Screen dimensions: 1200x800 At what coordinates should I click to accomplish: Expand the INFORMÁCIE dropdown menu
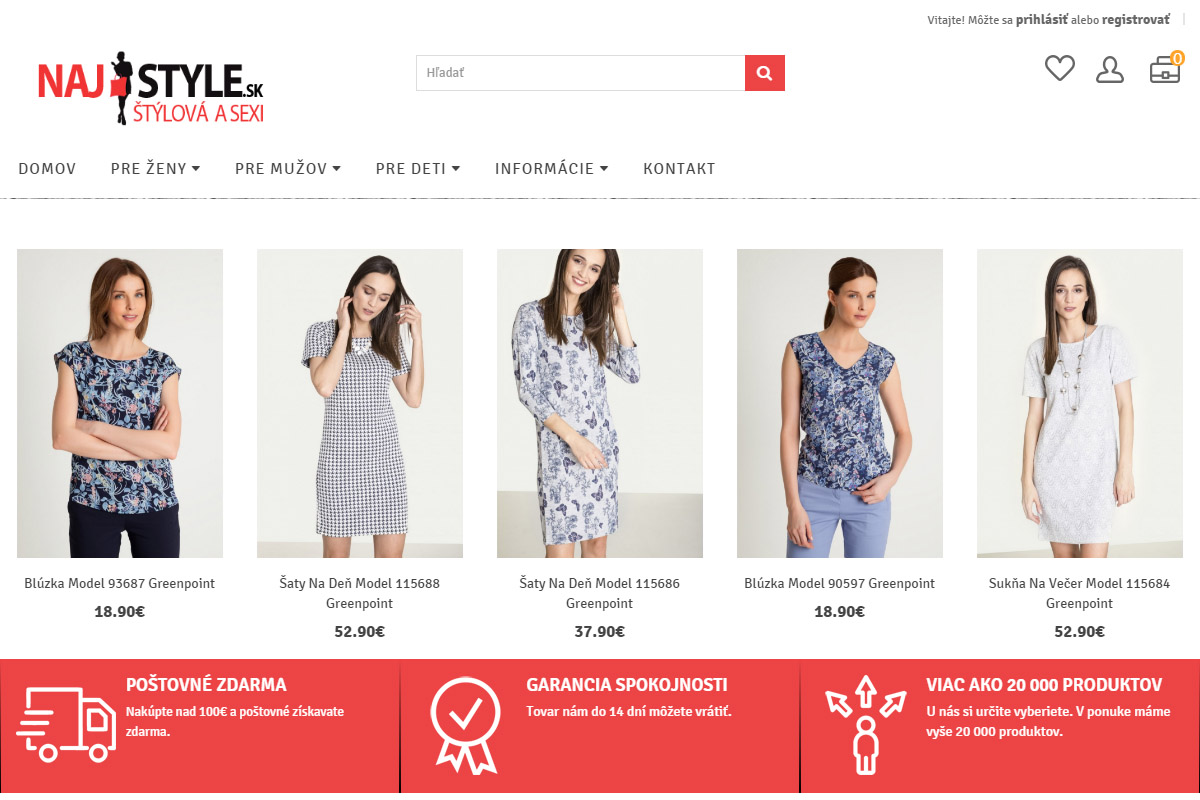pos(552,168)
